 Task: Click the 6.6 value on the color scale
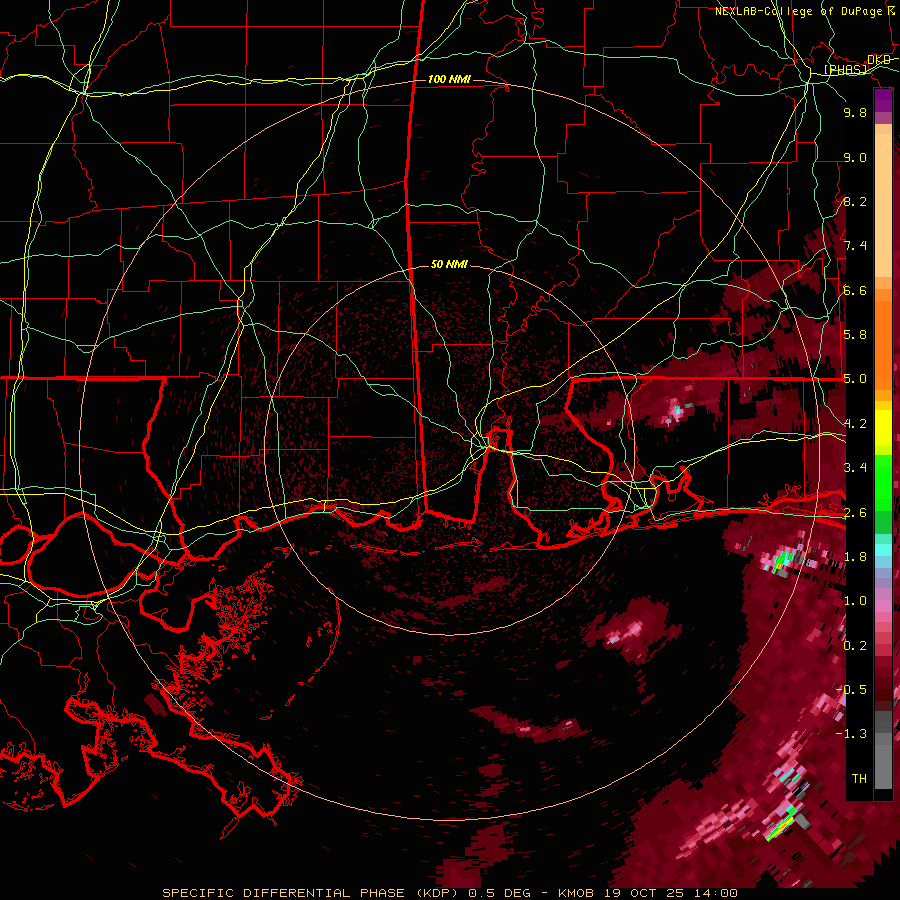pos(855,290)
